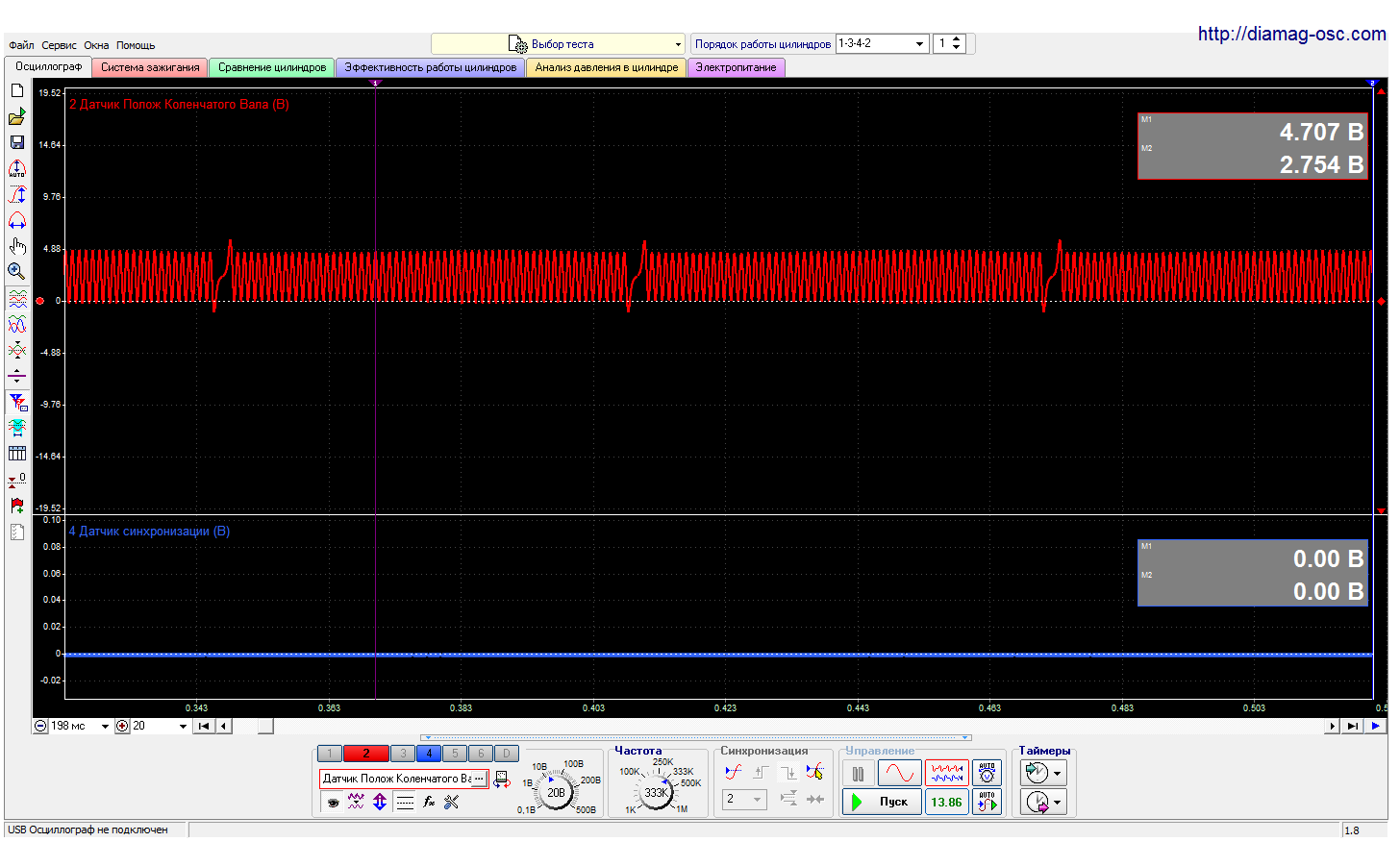Click the zero level marker icon
The height and width of the screenshot is (842, 1400).
17,480
